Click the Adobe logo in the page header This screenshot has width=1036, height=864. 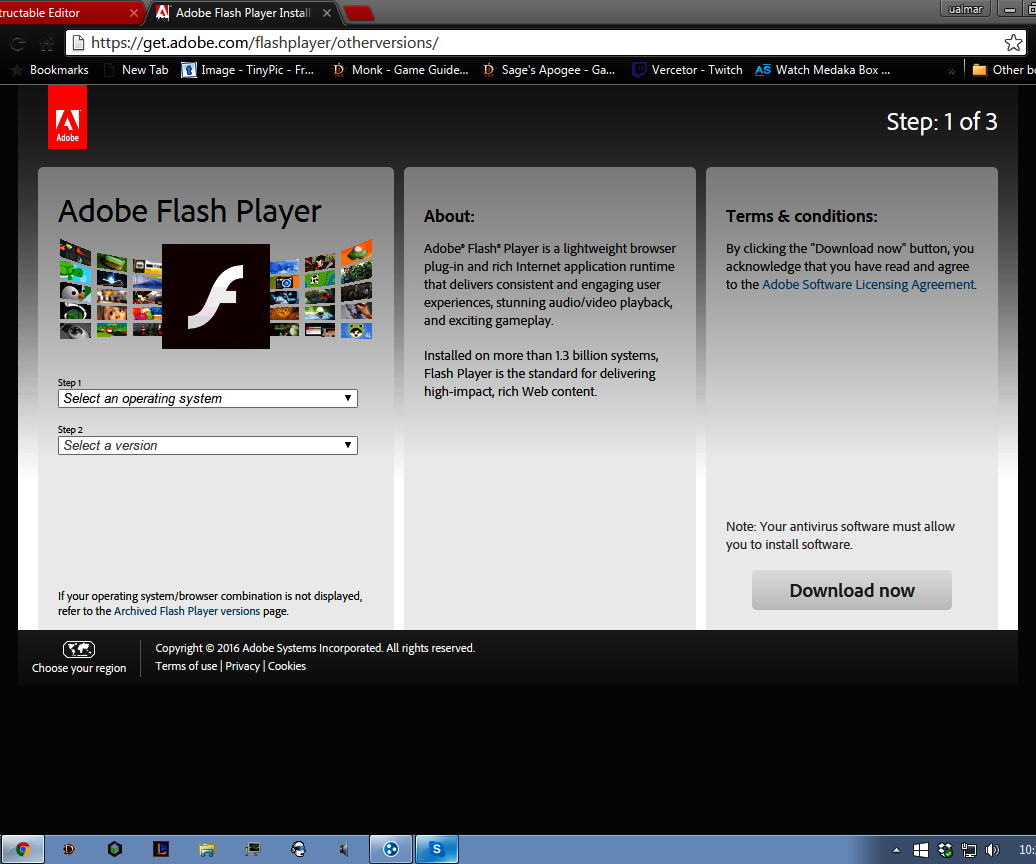click(x=66, y=117)
